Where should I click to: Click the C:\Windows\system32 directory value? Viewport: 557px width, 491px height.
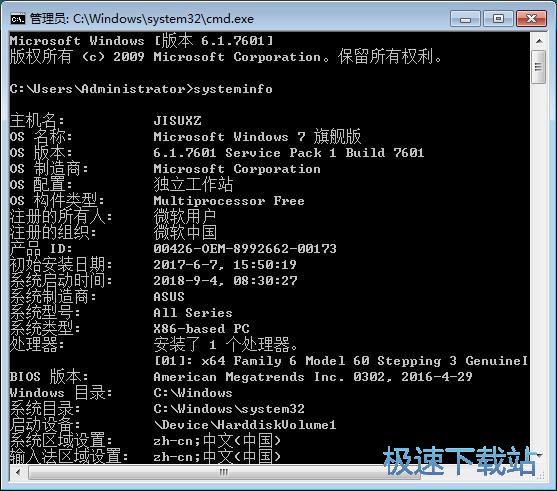[x=229, y=409]
